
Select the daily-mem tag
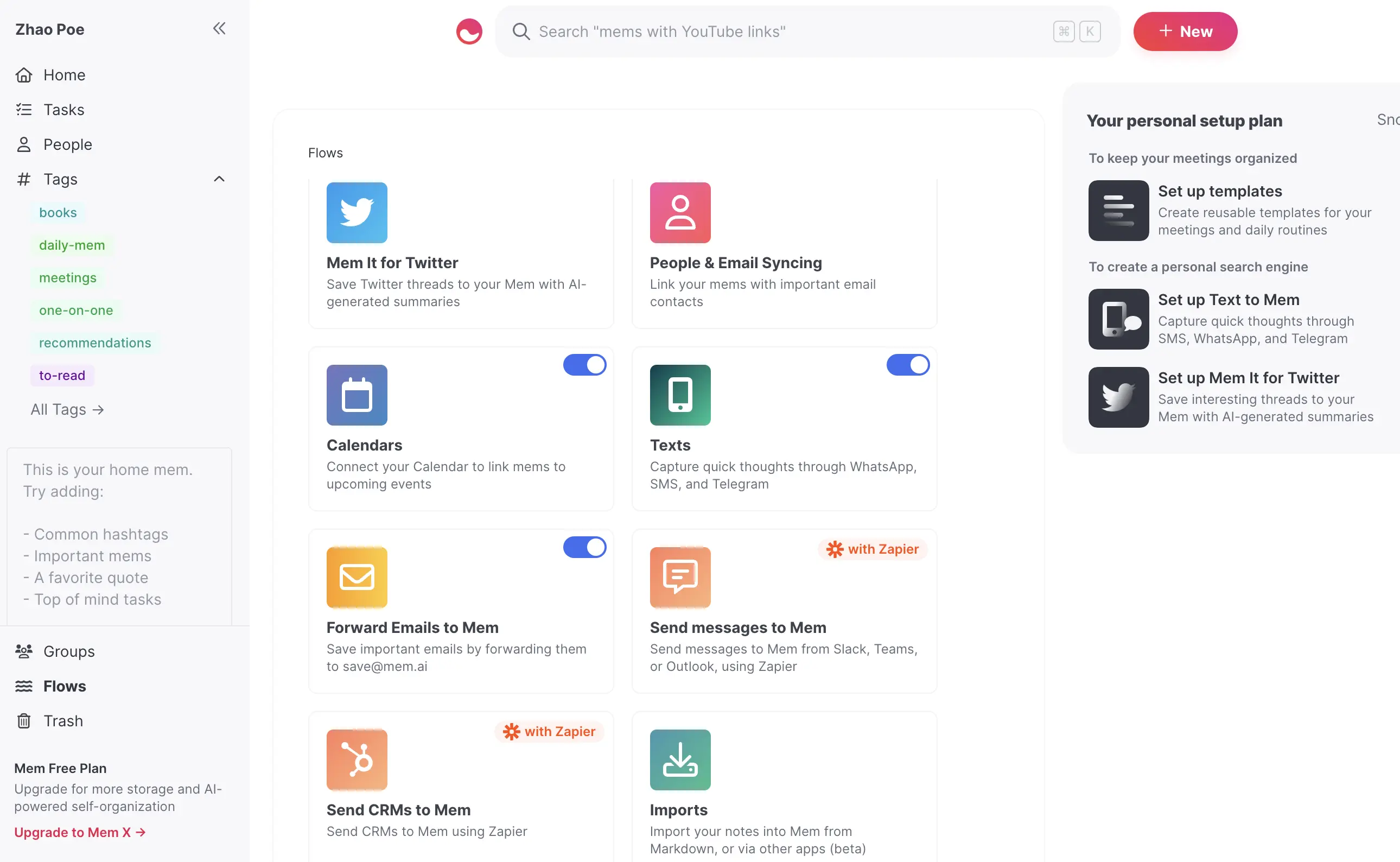72,245
